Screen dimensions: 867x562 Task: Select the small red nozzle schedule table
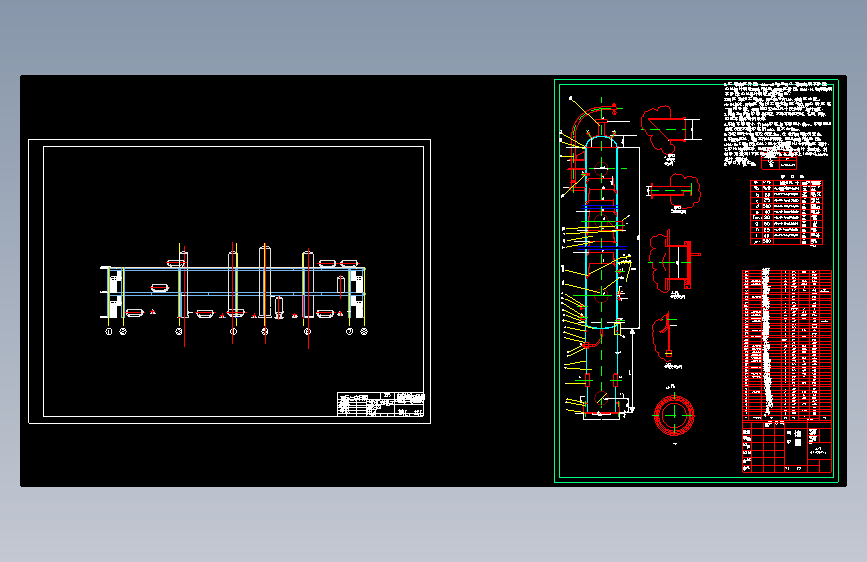[x=786, y=212]
